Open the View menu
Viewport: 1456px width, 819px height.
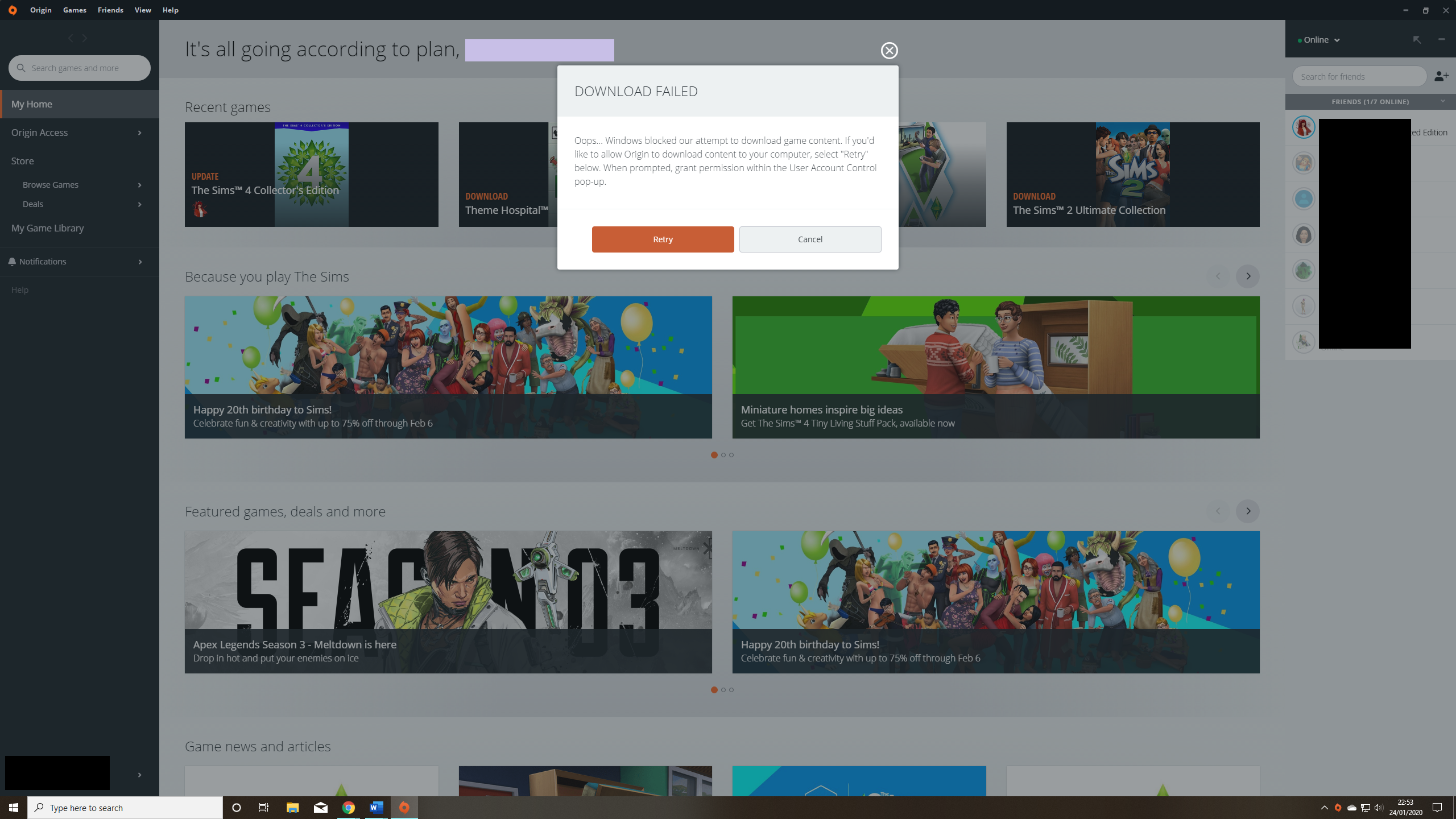(x=142, y=10)
